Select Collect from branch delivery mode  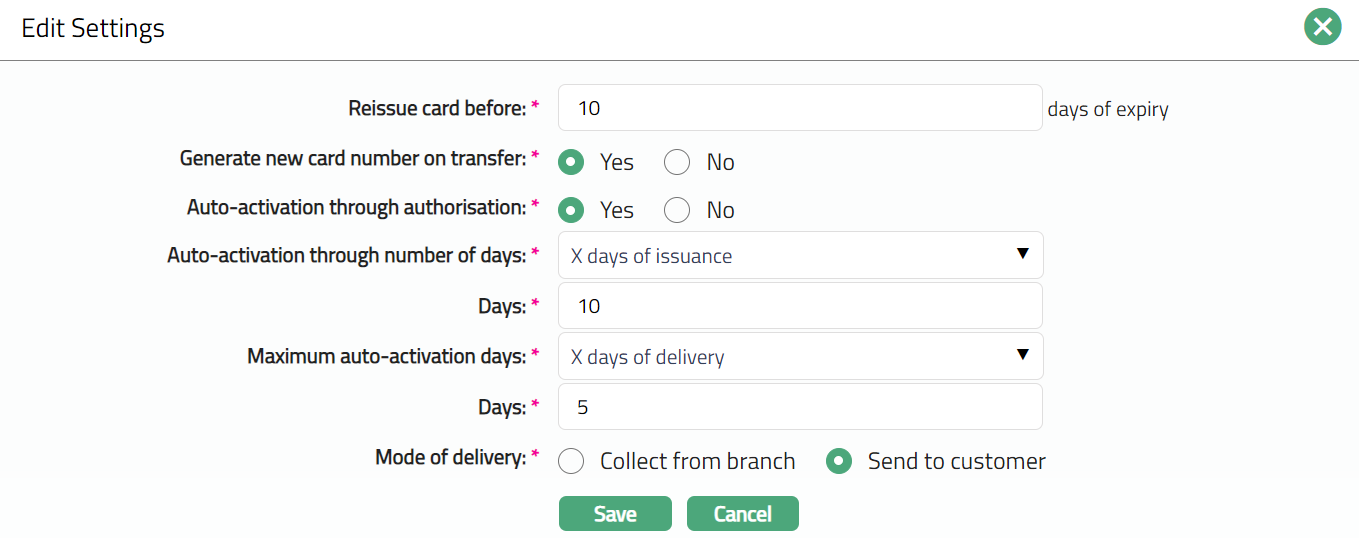pyautogui.click(x=571, y=461)
